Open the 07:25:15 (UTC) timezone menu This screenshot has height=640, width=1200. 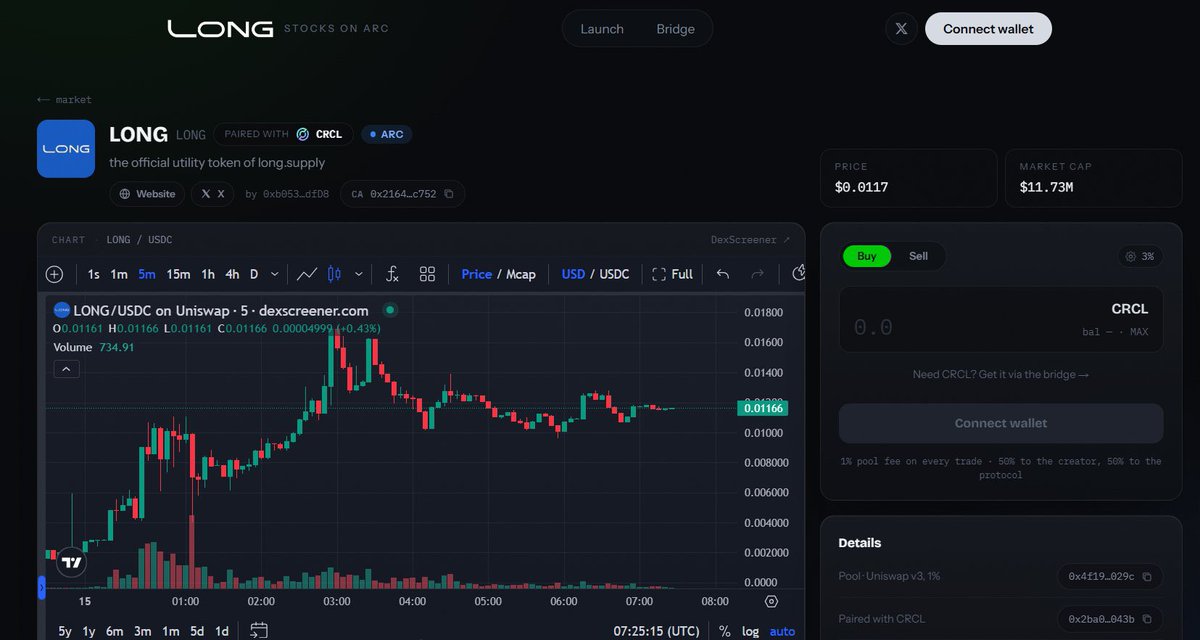tap(657, 631)
